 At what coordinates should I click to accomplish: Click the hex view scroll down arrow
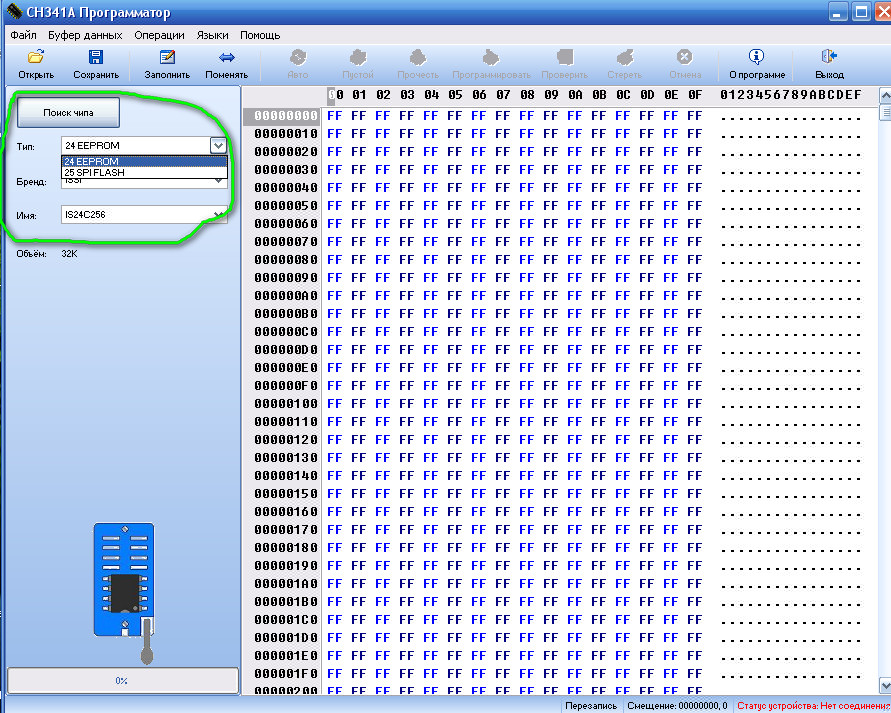point(885,684)
